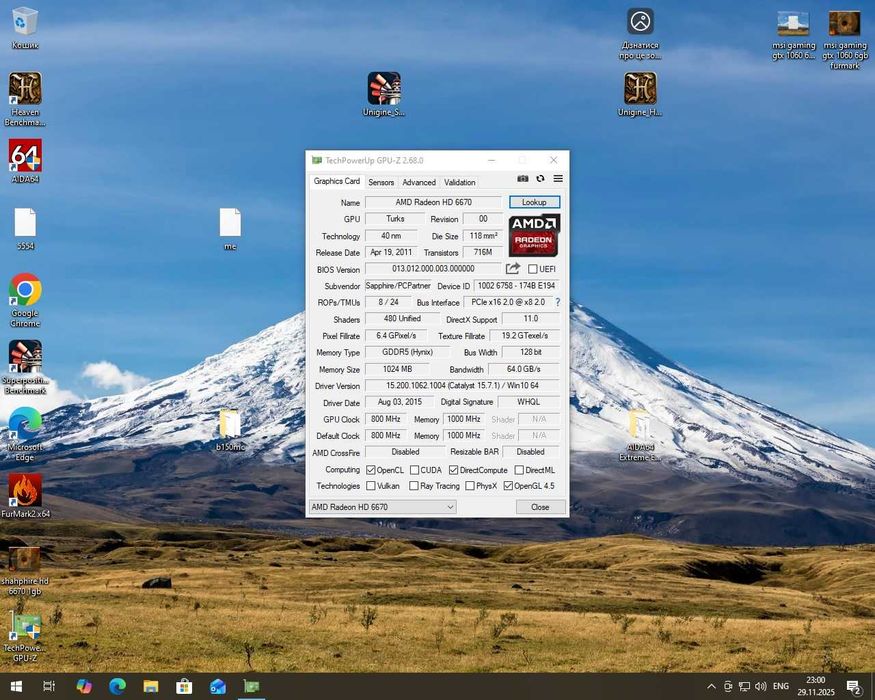This screenshot has height=700, width=875.
Task: Open the Advanced tab
Action: [419, 182]
